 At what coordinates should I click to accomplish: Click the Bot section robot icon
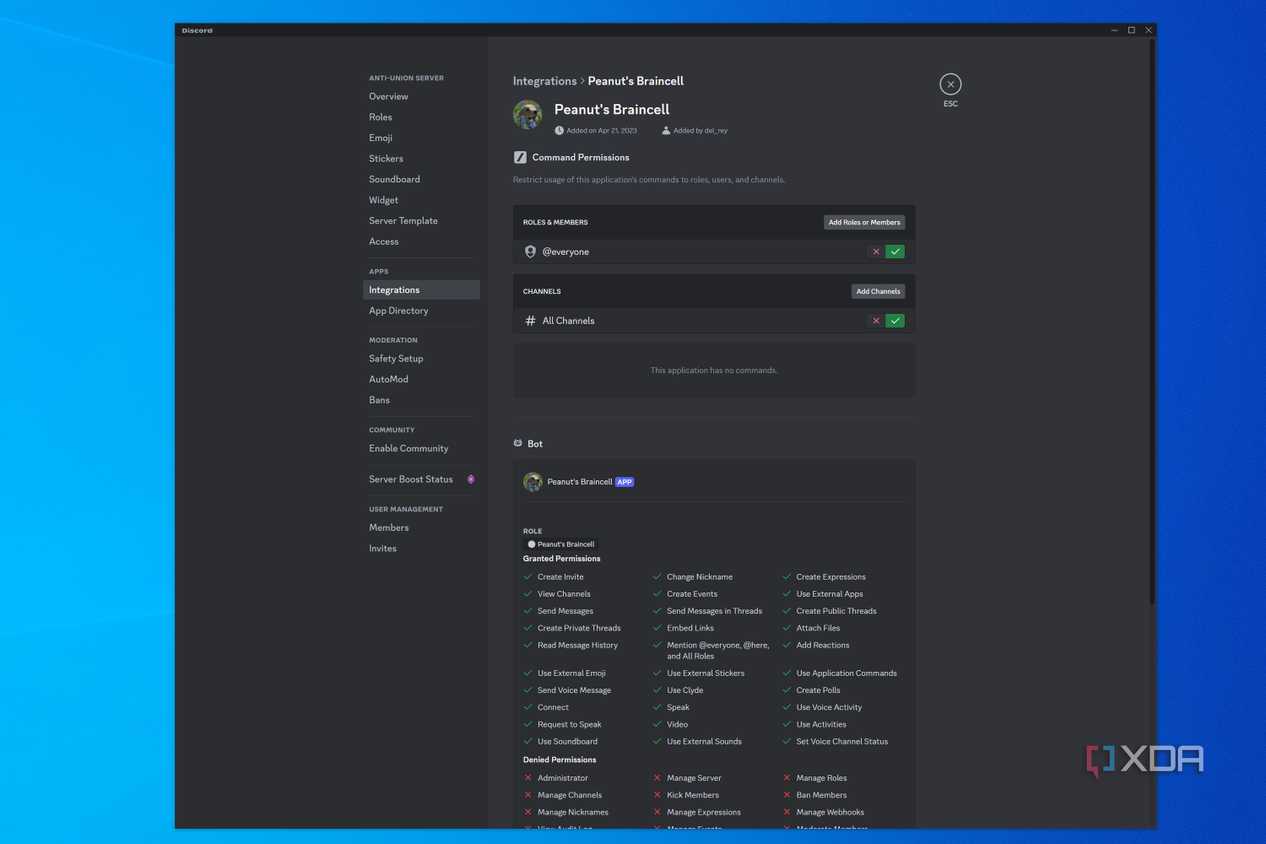click(x=518, y=443)
